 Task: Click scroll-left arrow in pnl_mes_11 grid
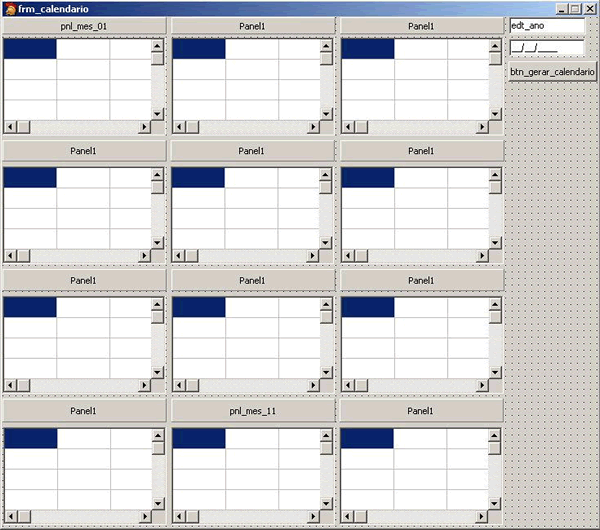[x=179, y=517]
